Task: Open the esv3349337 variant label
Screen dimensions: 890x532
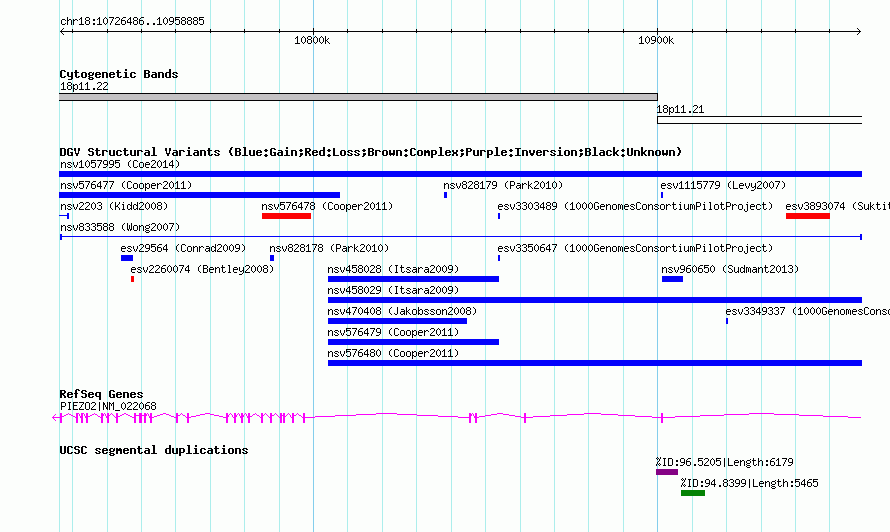Action: (x=807, y=311)
